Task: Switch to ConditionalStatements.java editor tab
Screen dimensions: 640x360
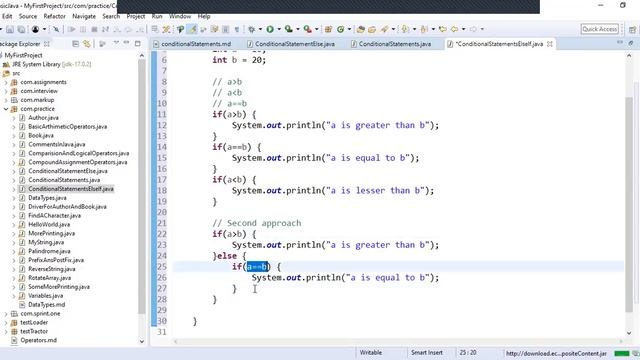Action: 395,44
